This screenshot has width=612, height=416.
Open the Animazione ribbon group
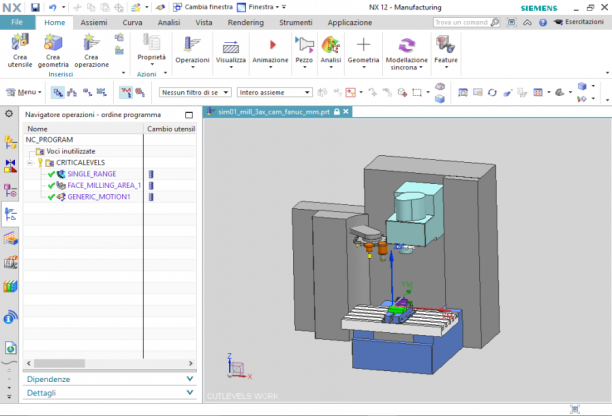[x=270, y=51]
